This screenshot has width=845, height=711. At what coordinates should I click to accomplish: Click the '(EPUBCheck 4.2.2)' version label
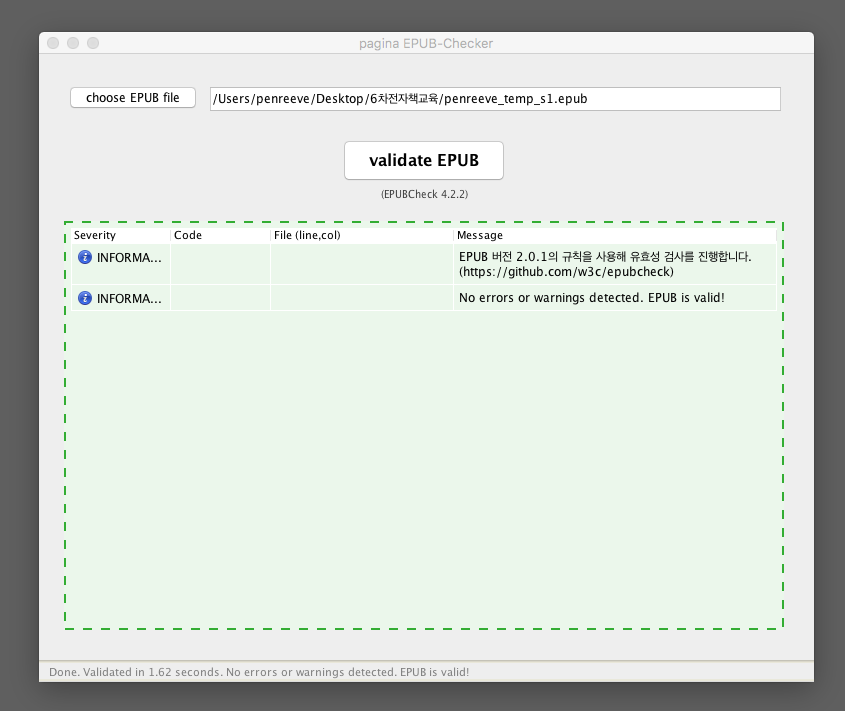coord(424,194)
